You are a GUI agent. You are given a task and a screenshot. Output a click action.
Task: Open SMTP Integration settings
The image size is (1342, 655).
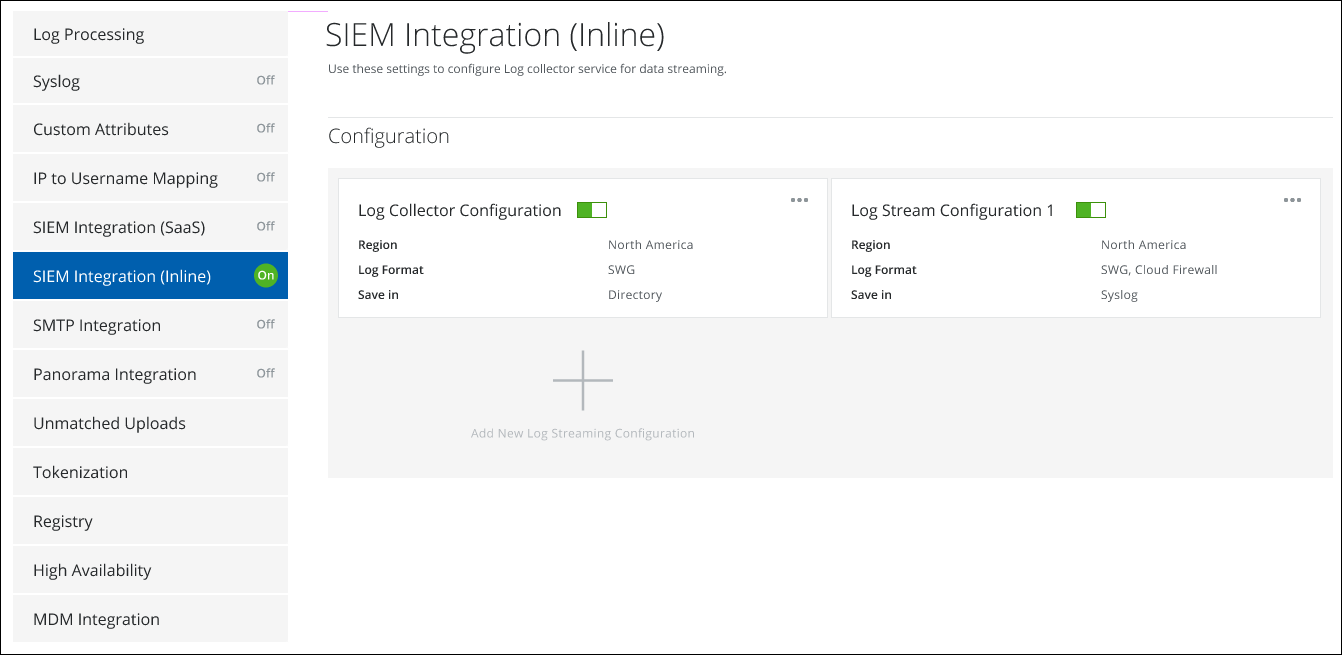pyautogui.click(x=97, y=325)
